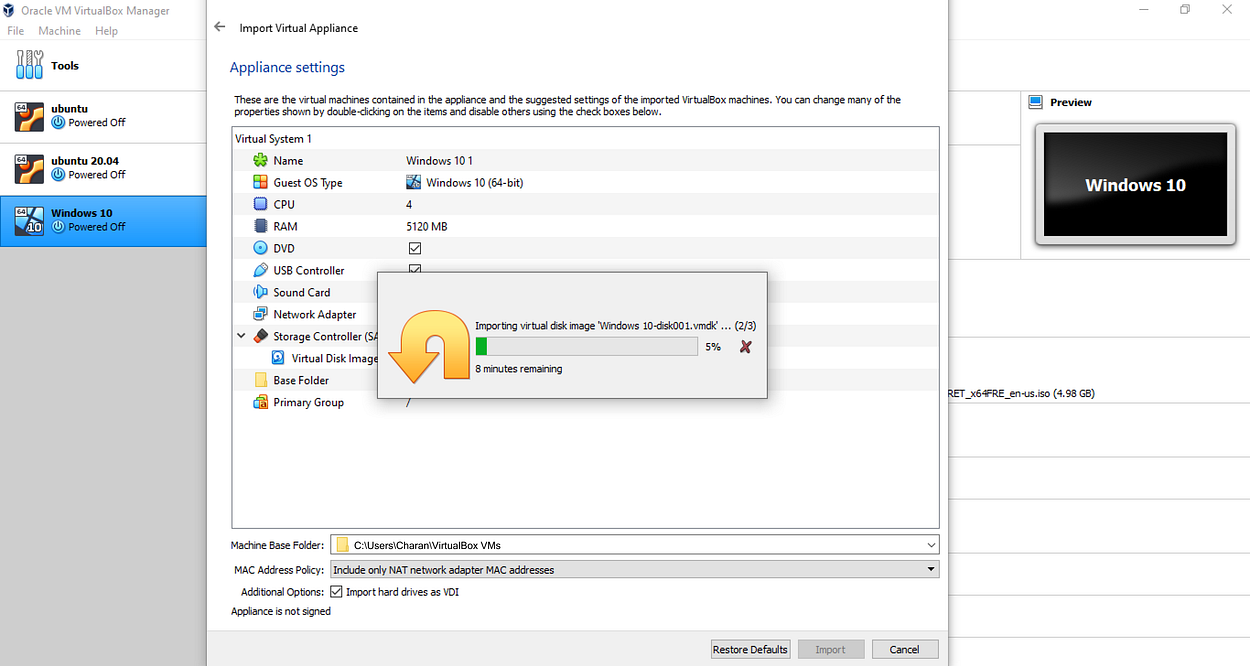Click the 'Powered Off' text under Windows 10
1250x666 pixels.
97,226
